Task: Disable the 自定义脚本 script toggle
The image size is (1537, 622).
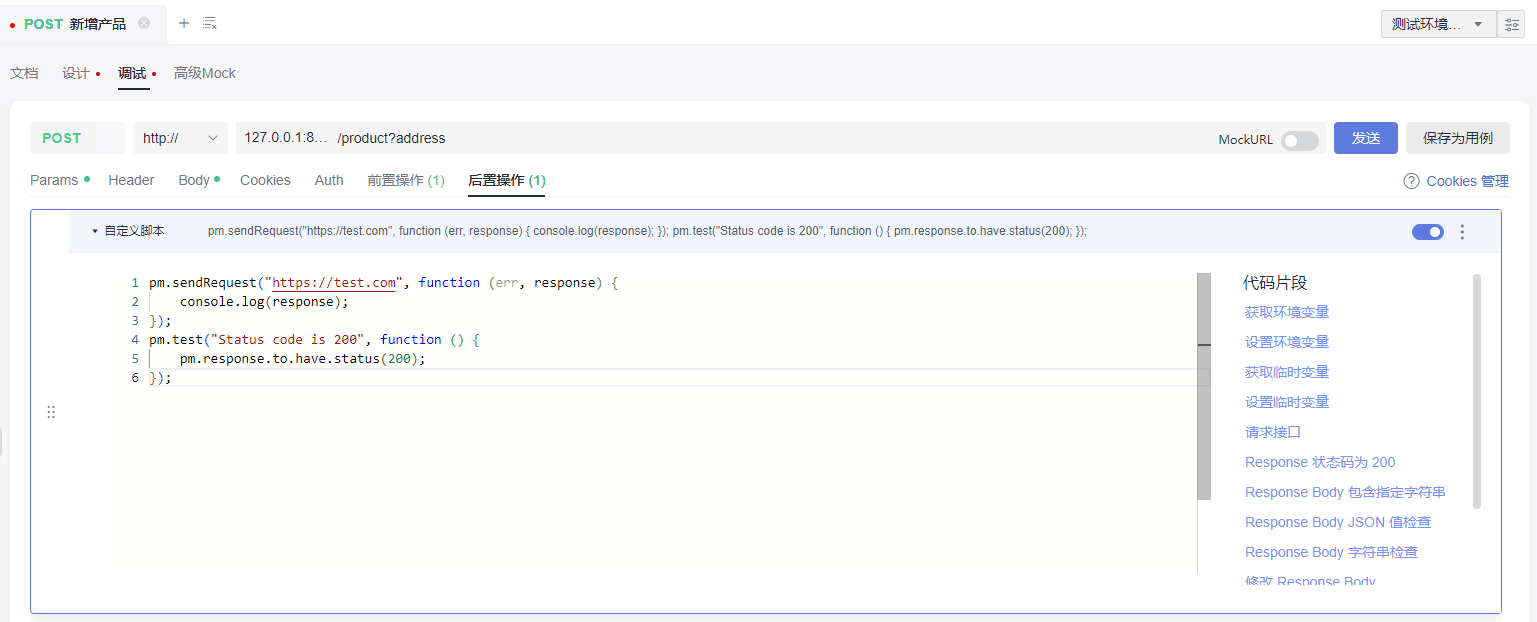Action: click(1427, 232)
